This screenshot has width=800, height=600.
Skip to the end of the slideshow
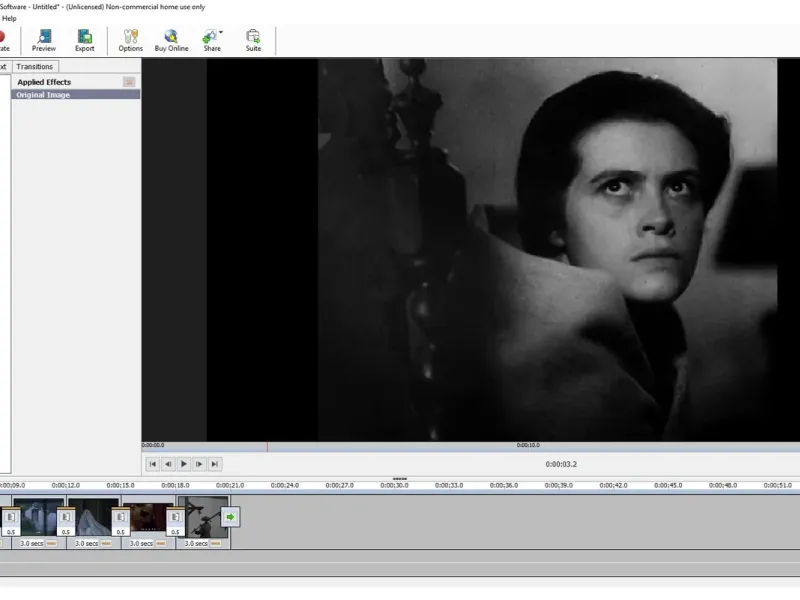(x=215, y=464)
